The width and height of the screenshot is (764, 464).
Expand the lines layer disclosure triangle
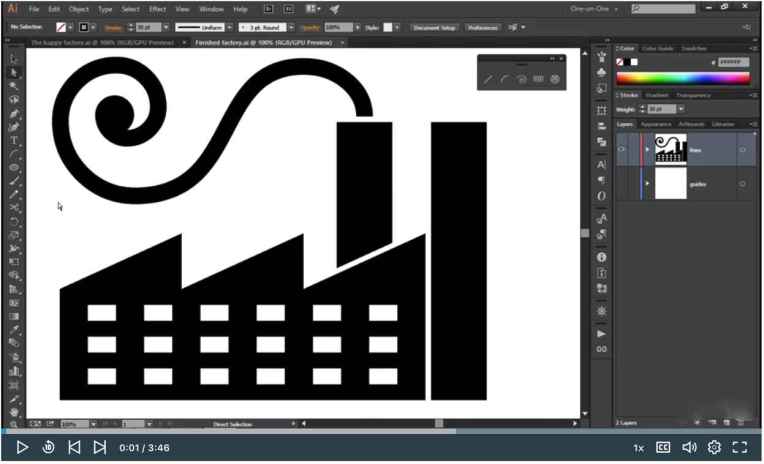click(x=647, y=150)
